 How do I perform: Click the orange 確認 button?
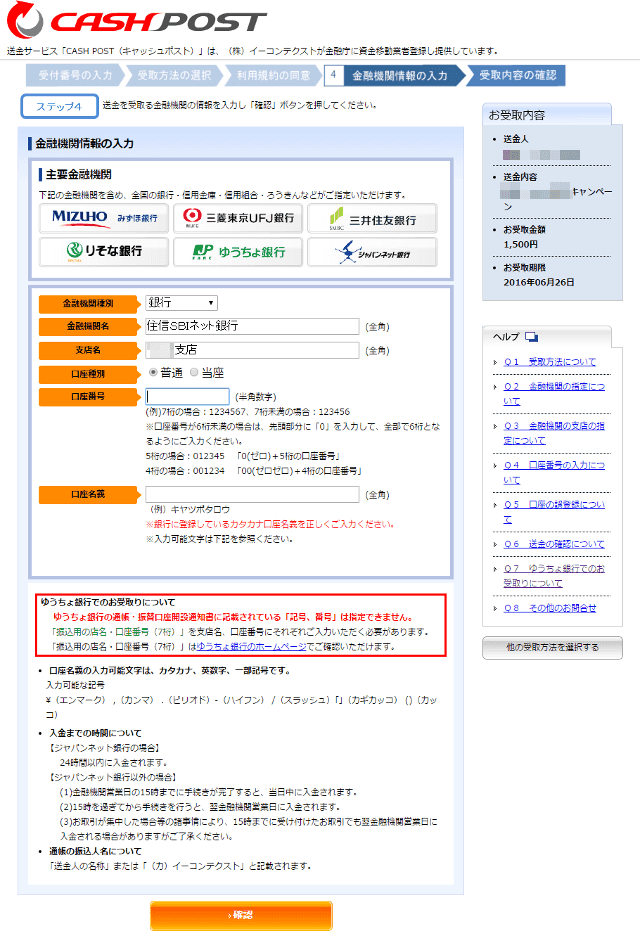[242, 916]
